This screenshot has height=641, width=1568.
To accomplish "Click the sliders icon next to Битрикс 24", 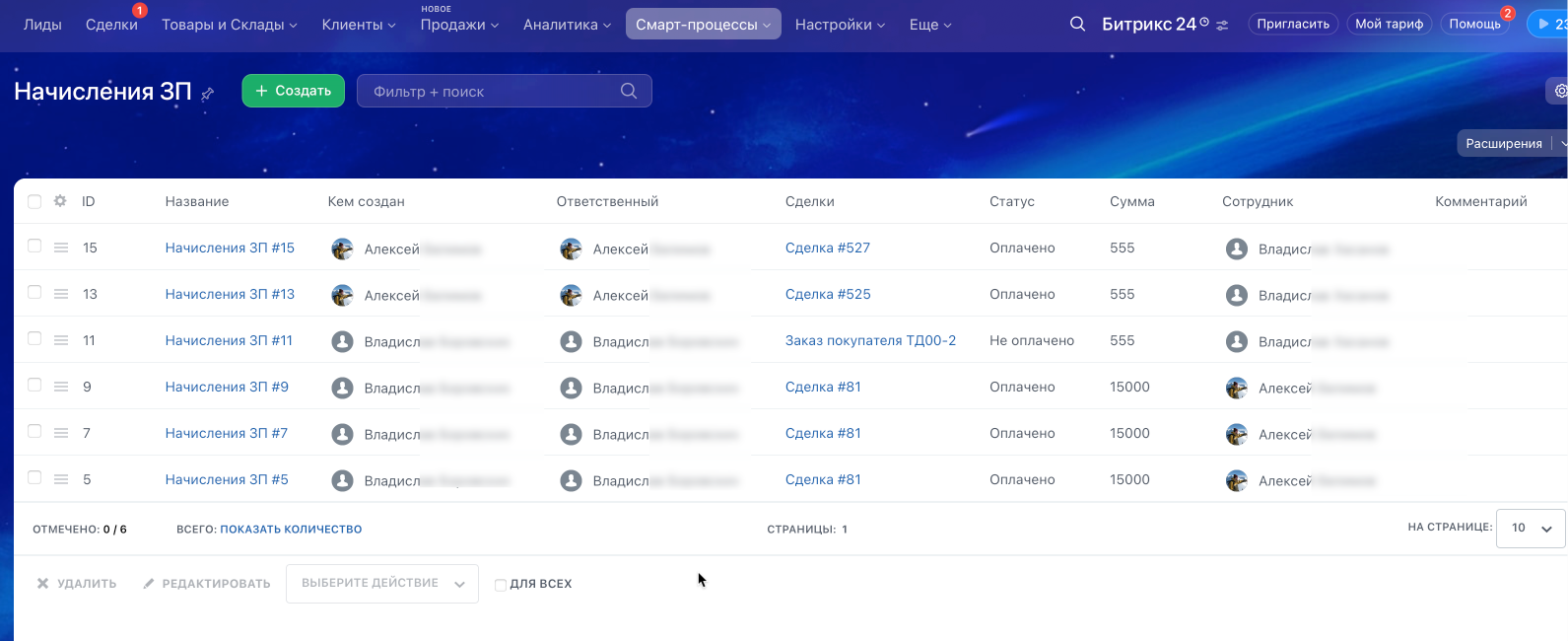I will coord(1222,25).
